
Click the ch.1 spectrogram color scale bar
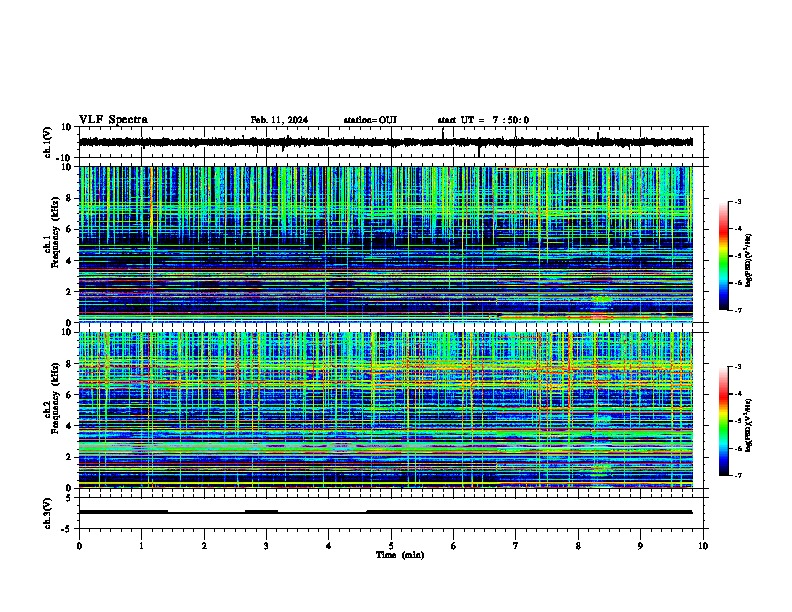coord(724,256)
